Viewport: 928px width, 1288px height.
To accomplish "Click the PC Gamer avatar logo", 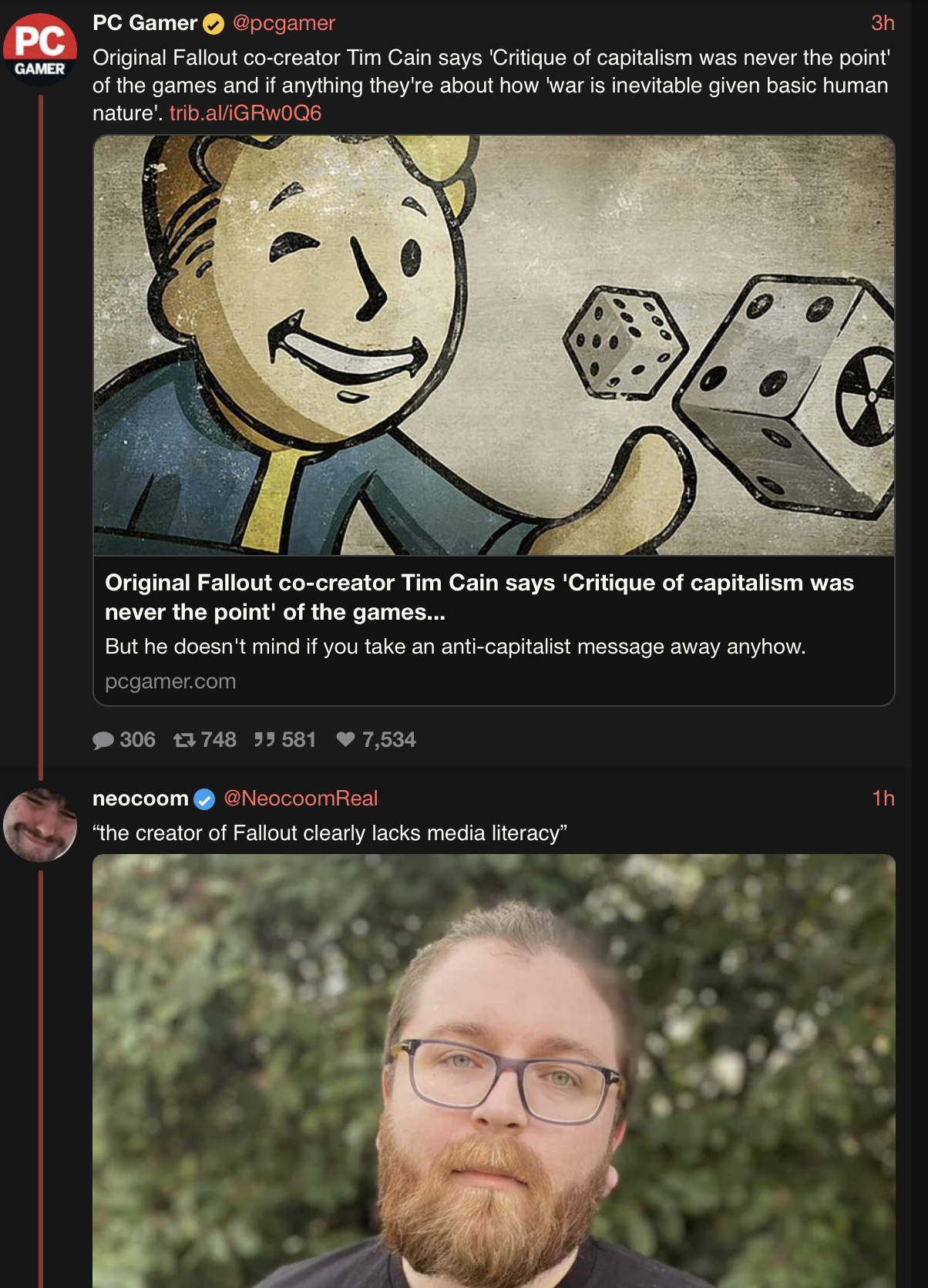I will click(x=40, y=49).
